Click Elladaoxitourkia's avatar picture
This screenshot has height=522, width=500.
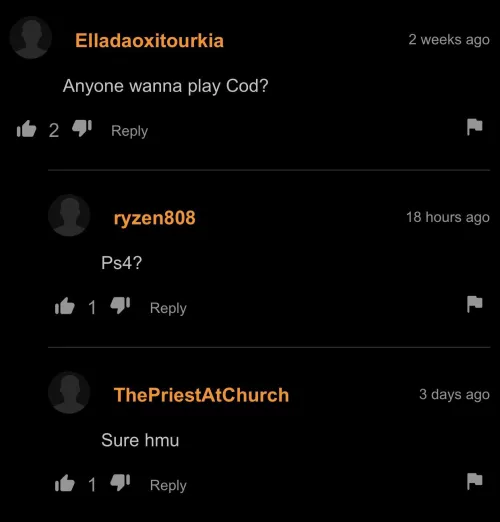[x=31, y=38]
